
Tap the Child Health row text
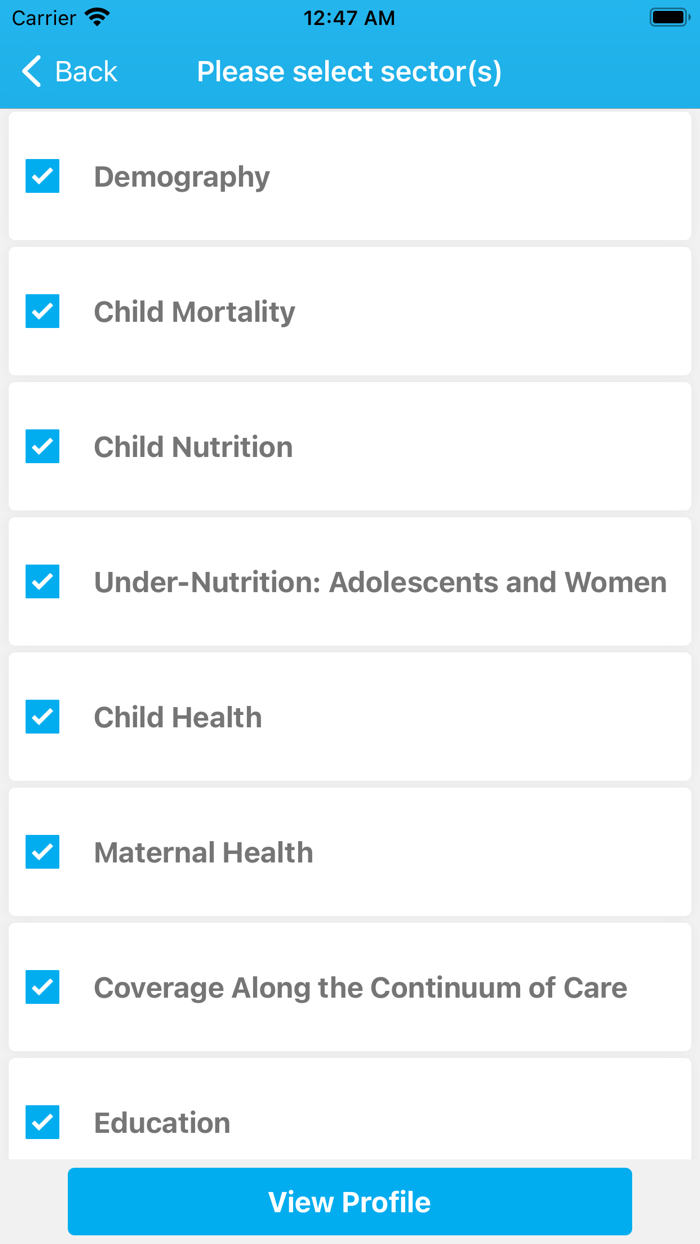[178, 717]
